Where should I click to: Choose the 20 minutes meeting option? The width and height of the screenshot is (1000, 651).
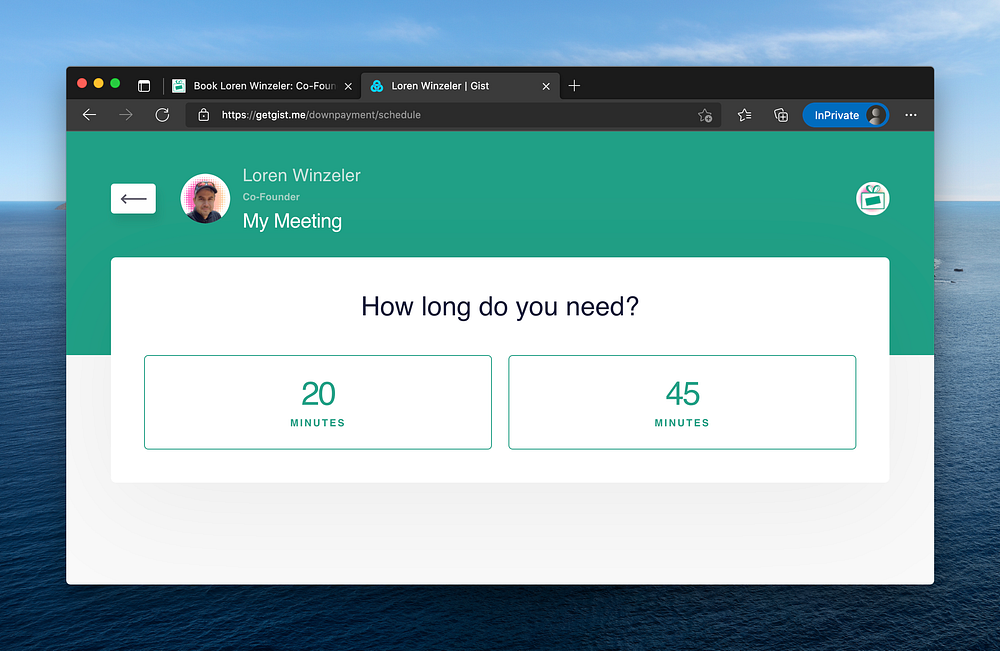tap(318, 402)
